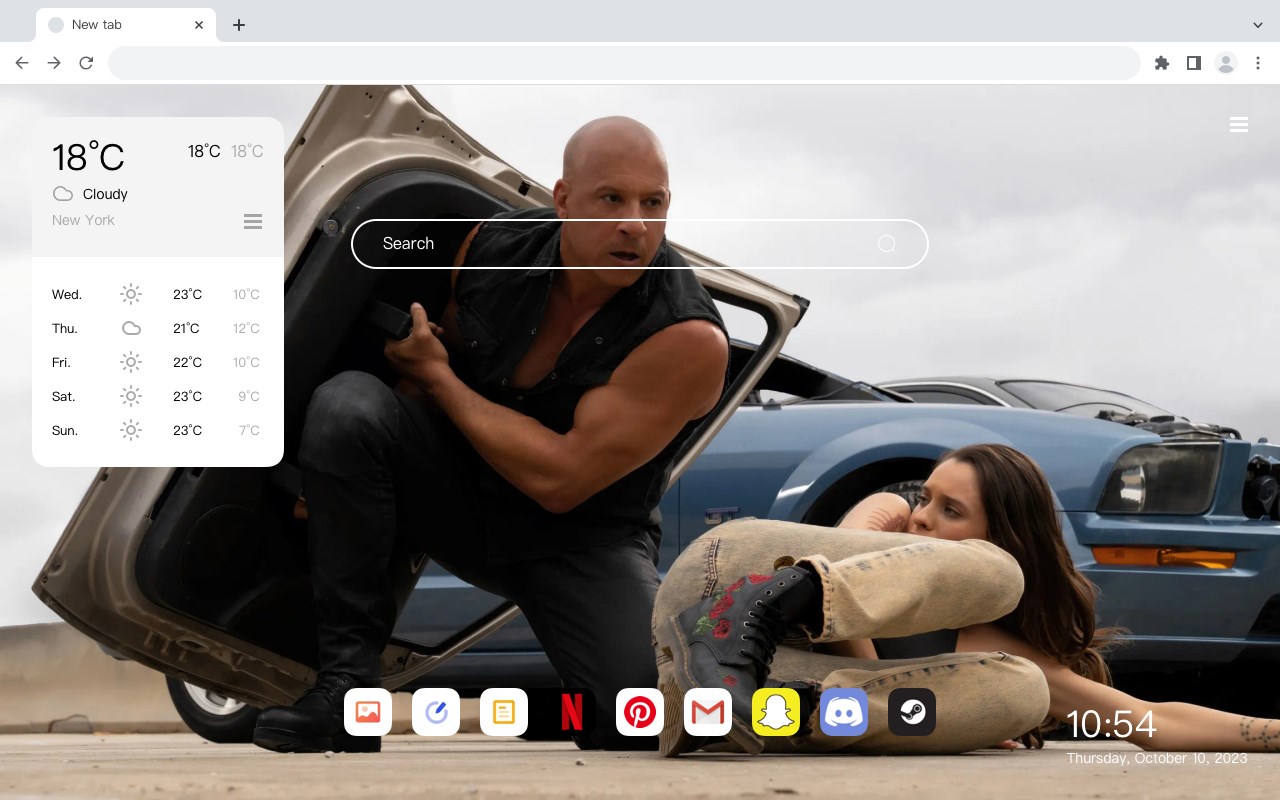1280x800 pixels.
Task: Click the magnifier icon in search box
Action: 887,244
